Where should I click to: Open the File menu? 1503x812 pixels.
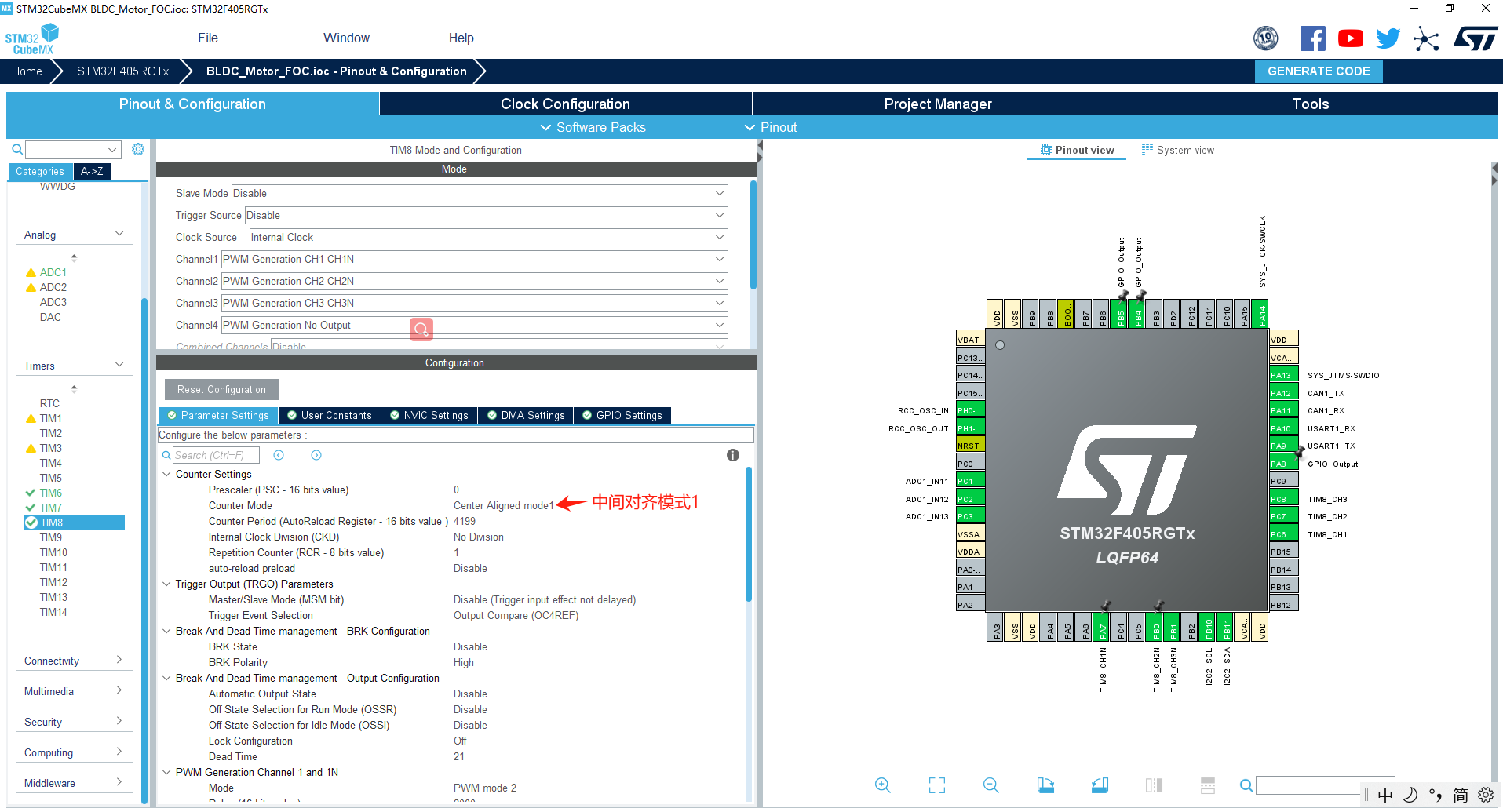click(208, 38)
